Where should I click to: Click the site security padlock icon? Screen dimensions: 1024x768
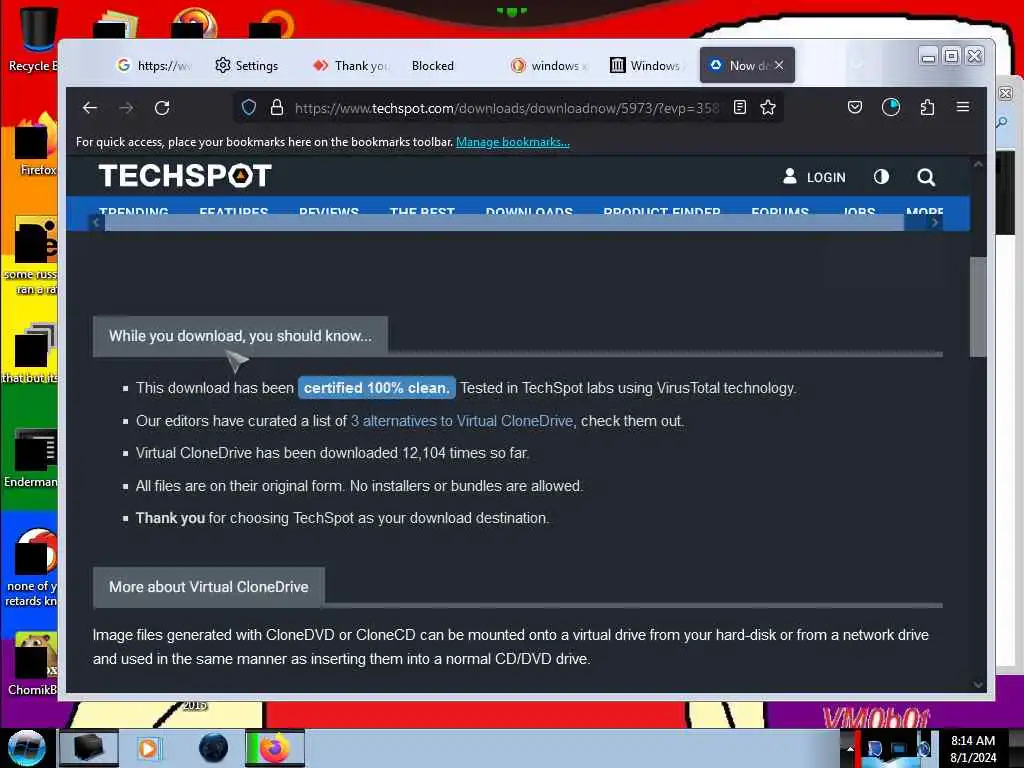[277, 108]
